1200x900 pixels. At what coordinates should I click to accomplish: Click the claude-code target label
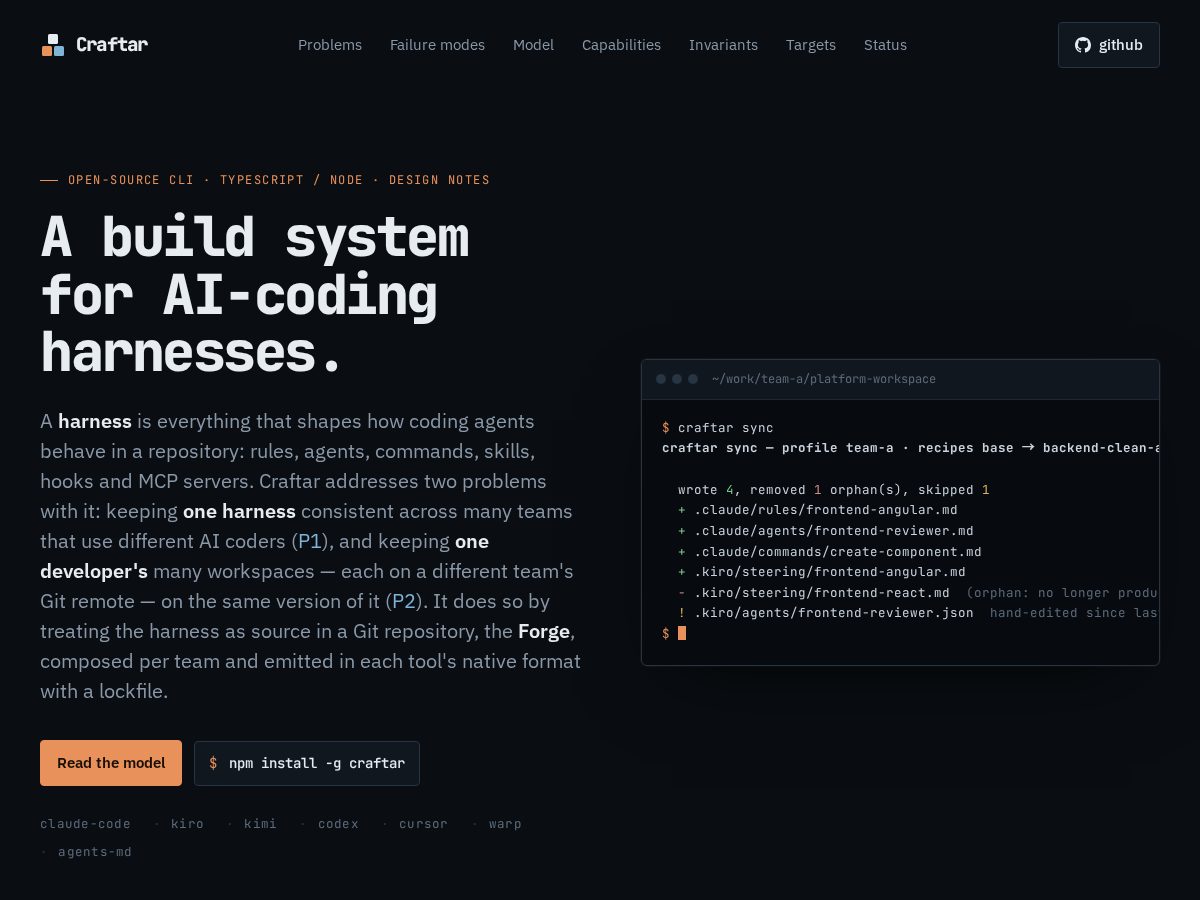[x=85, y=824]
